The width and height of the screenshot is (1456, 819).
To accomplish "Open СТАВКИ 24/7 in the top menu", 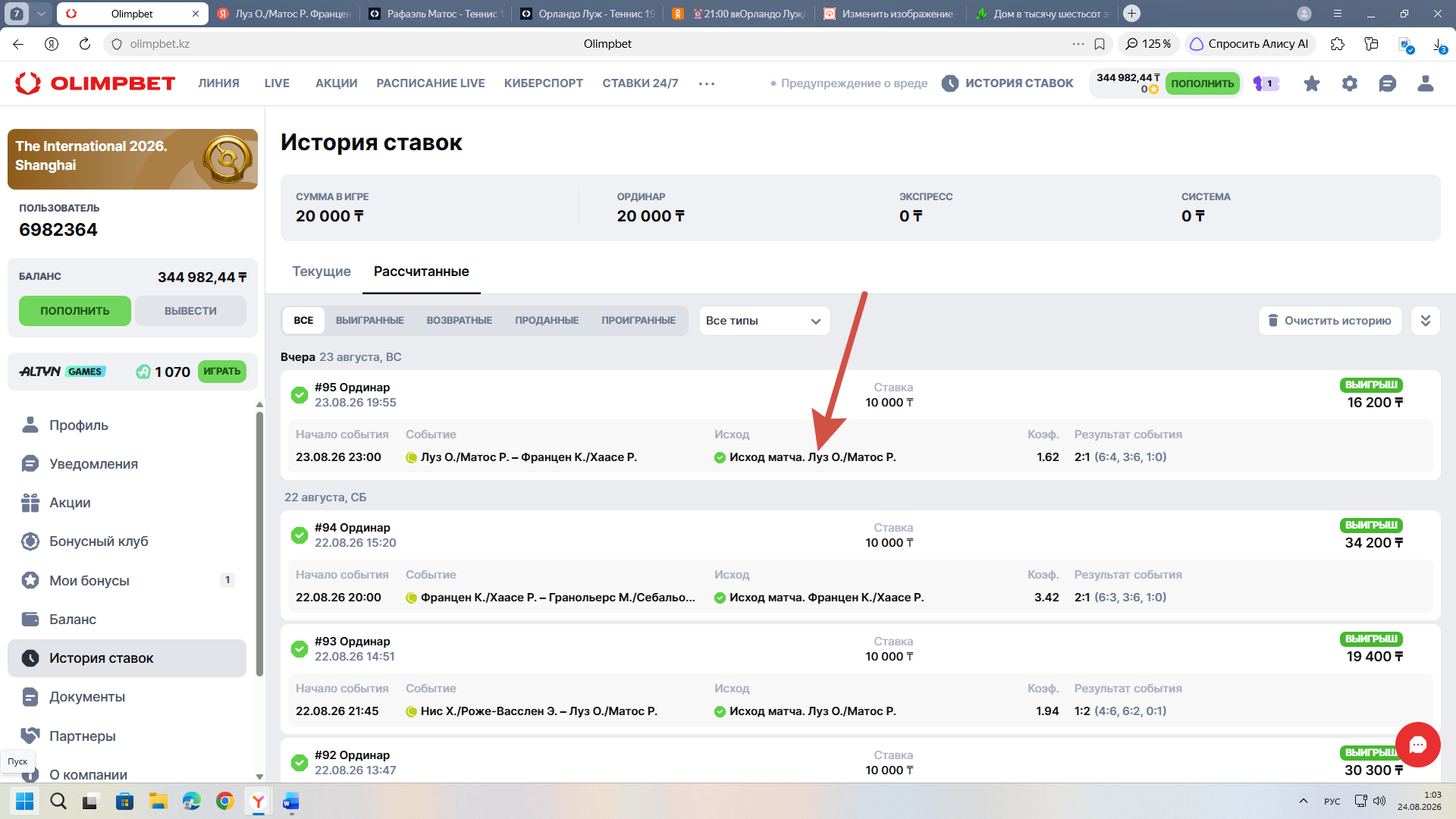I will coord(640,83).
